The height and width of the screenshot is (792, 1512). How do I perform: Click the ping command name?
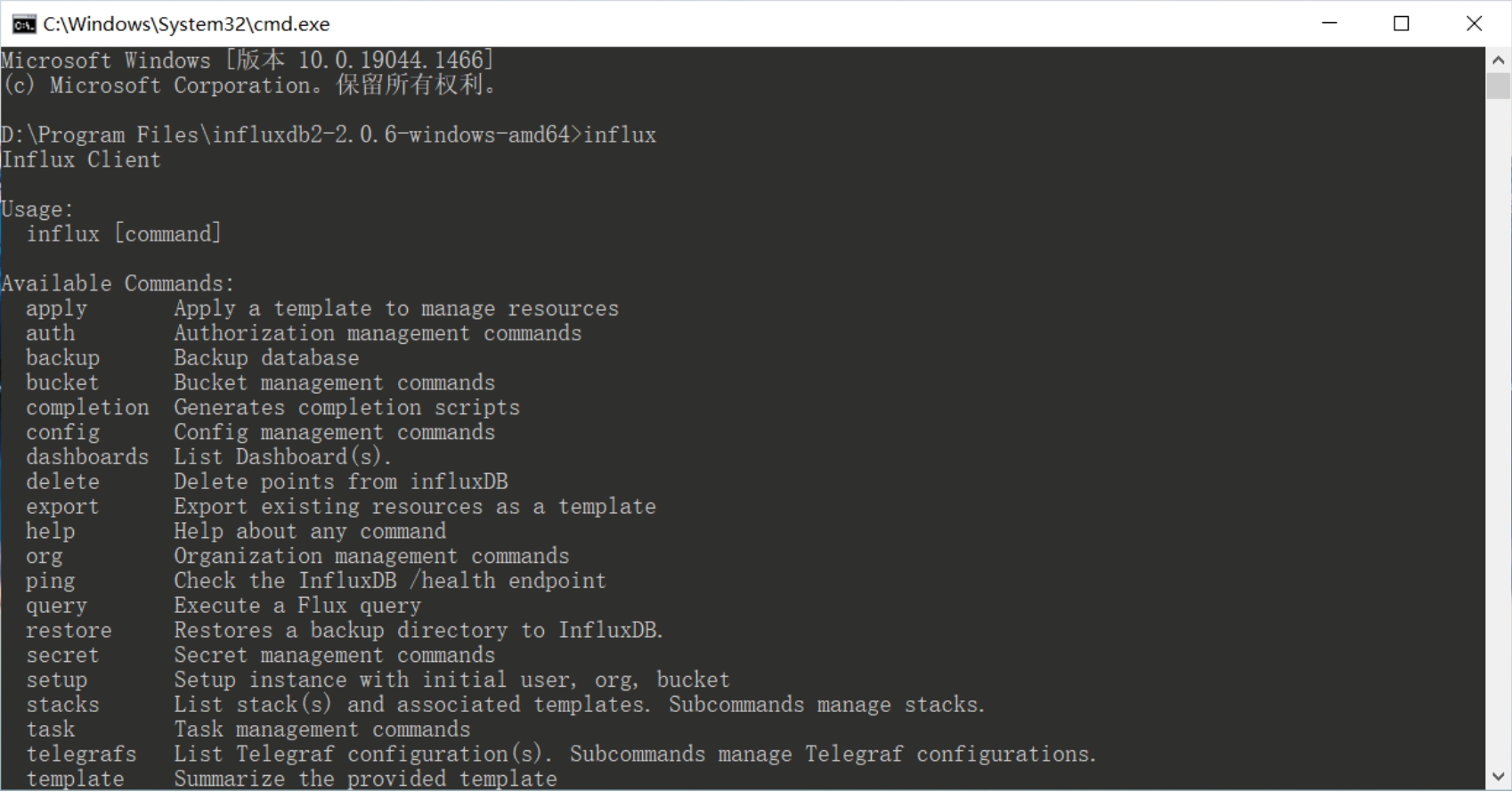50,581
